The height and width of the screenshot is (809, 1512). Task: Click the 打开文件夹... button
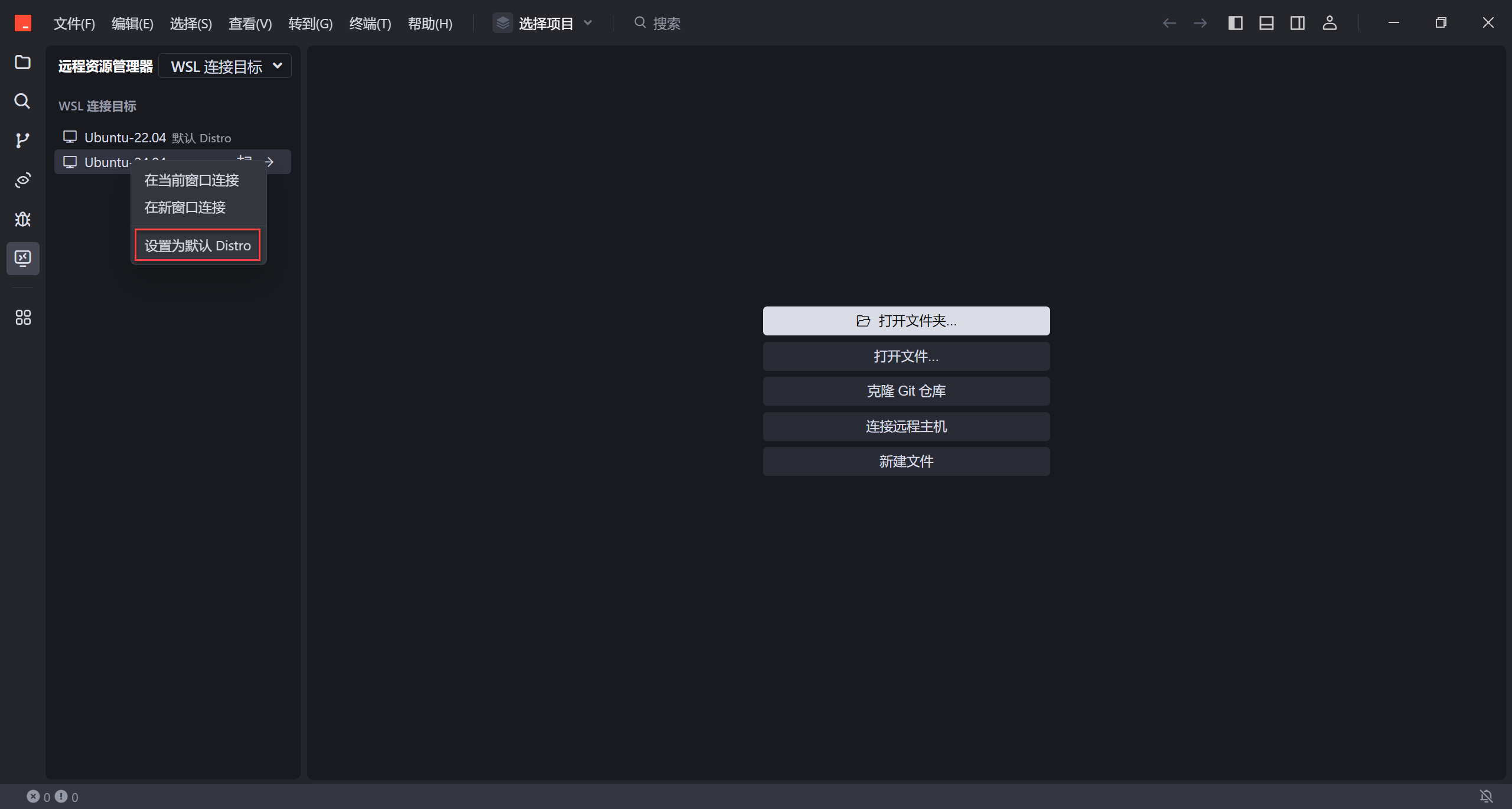(x=906, y=321)
